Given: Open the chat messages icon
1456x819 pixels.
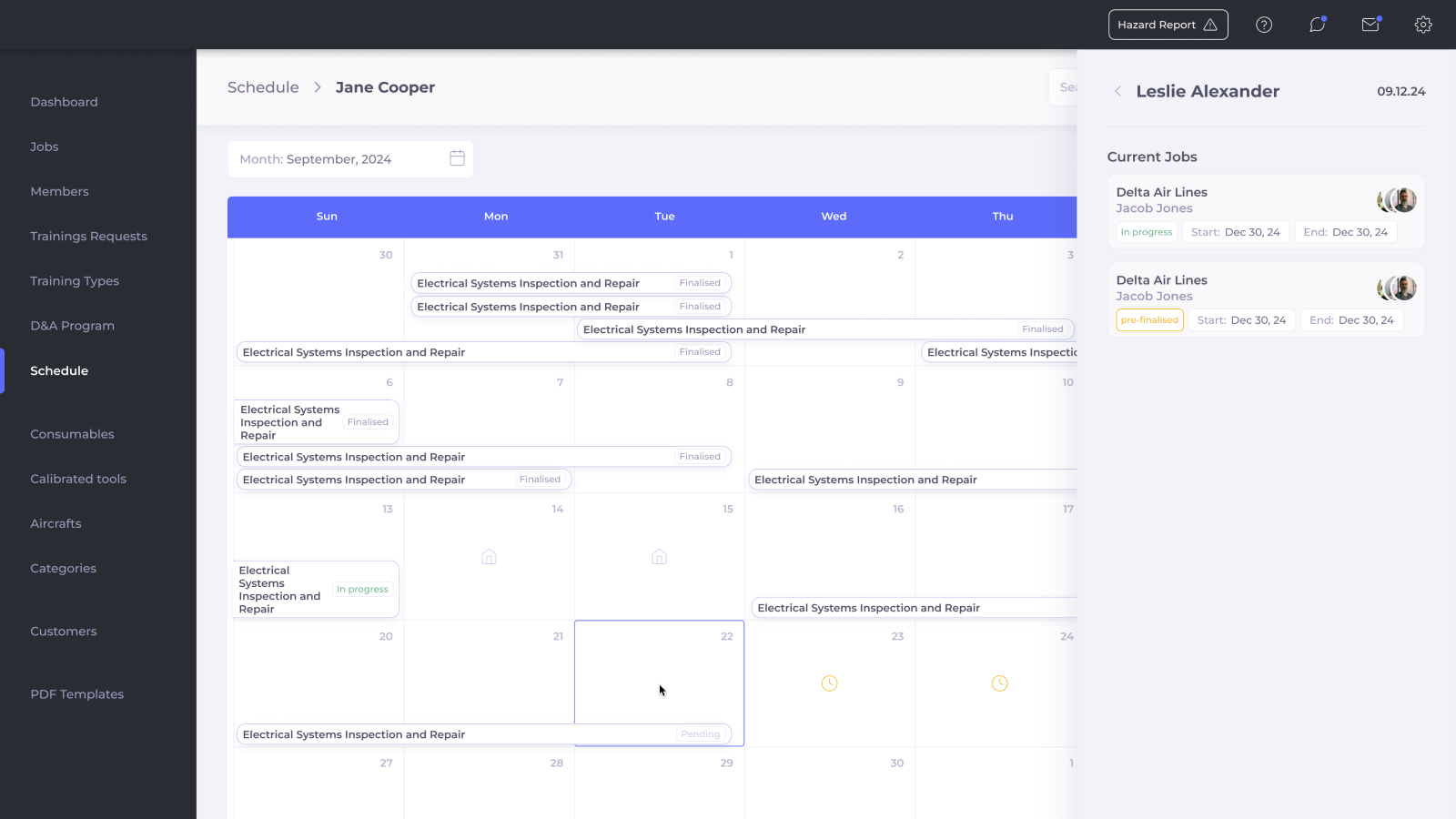Looking at the screenshot, I should (x=1317, y=25).
